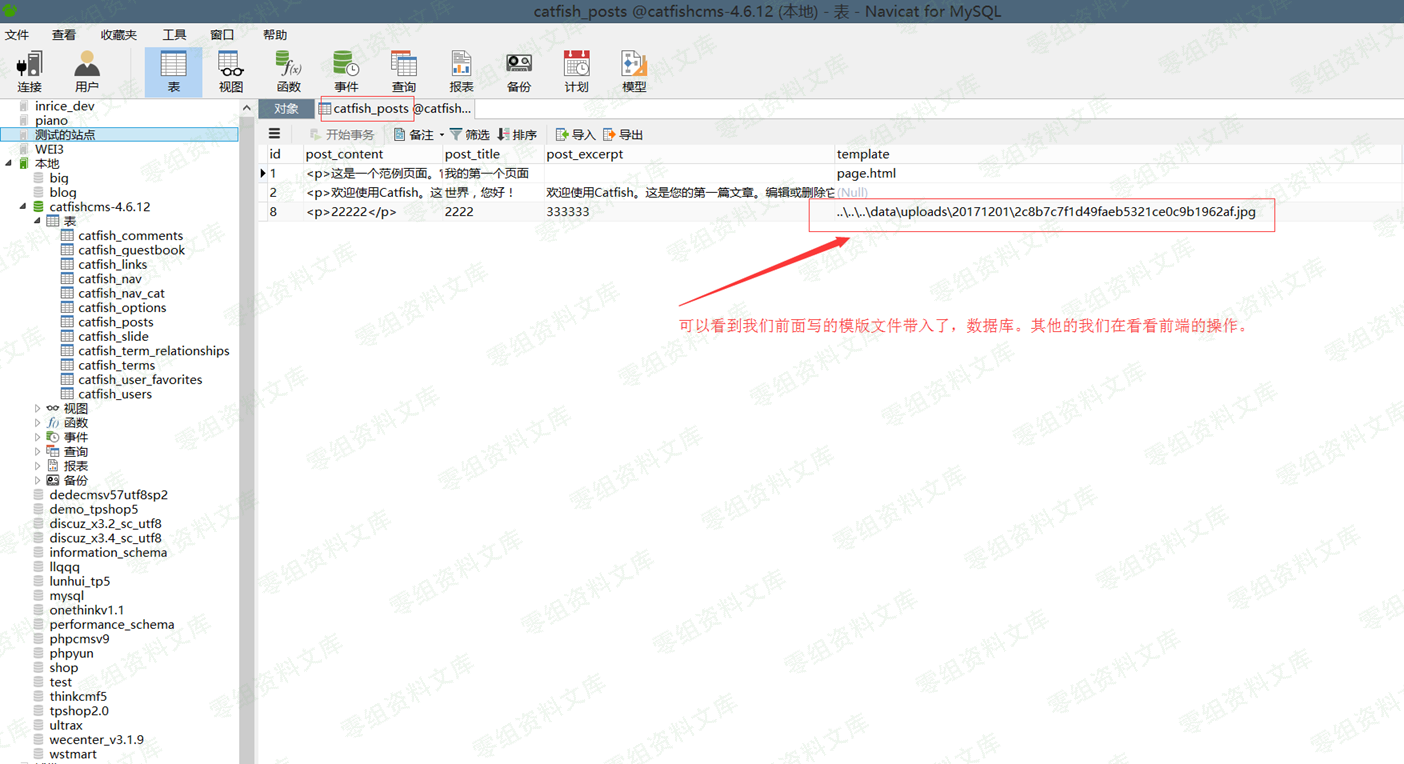The image size is (1404, 764).
Task: Expand the 视图 node in tree
Action: 38,409
